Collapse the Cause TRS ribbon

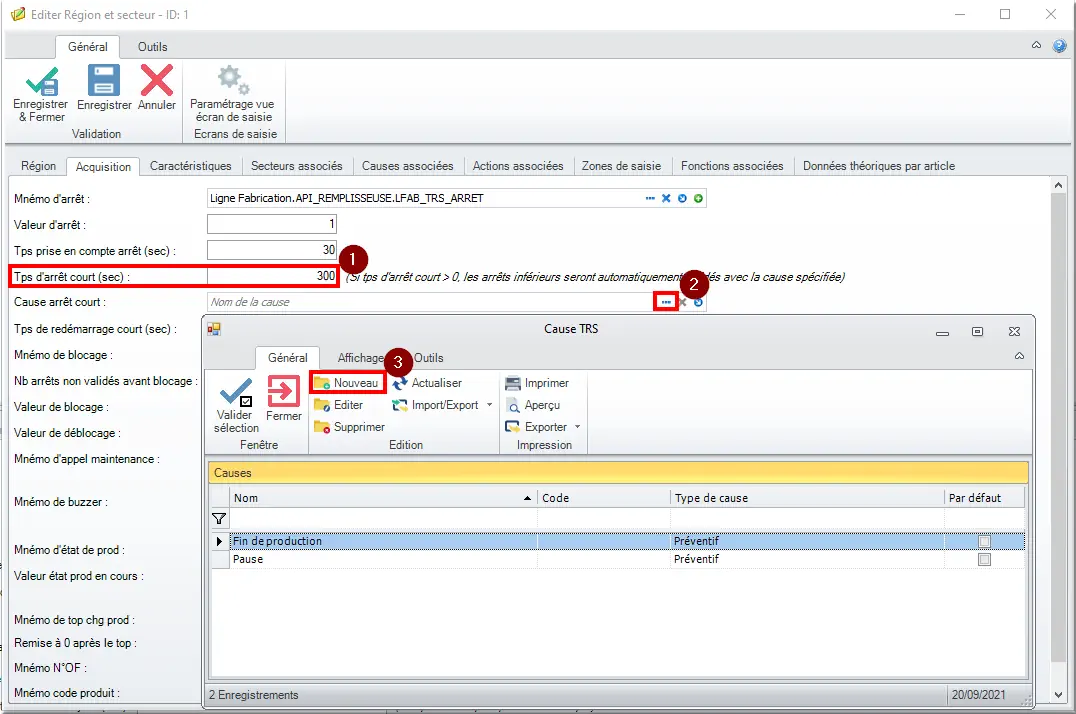point(1019,356)
